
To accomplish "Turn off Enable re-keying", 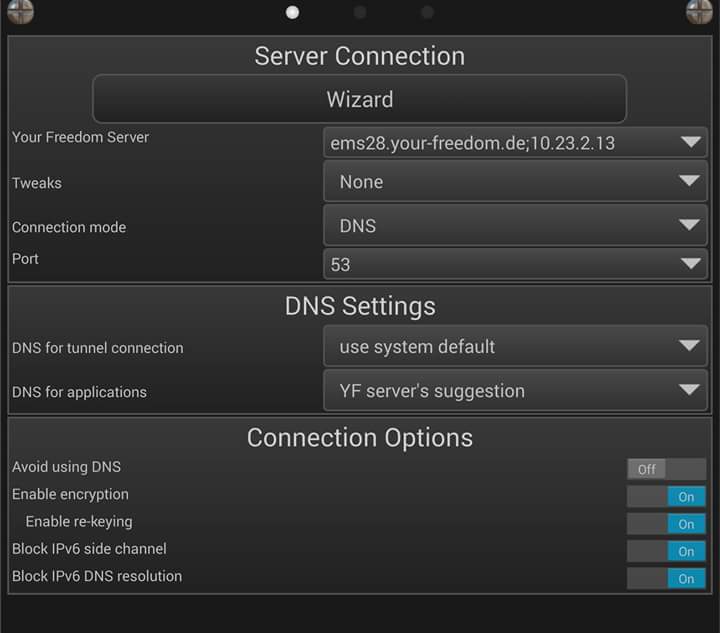I will [666, 524].
